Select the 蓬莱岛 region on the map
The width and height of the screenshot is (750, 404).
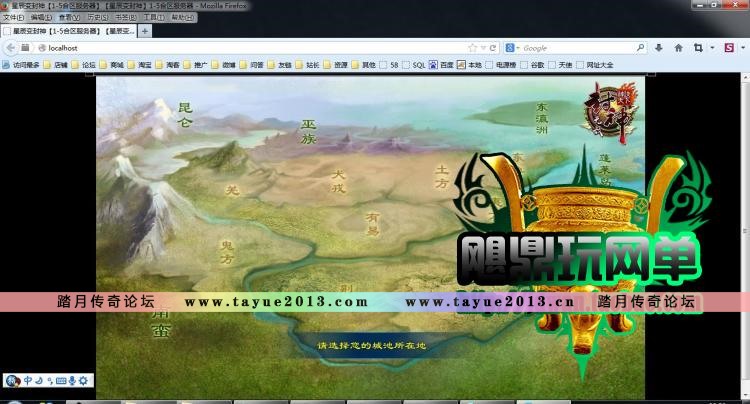606,170
